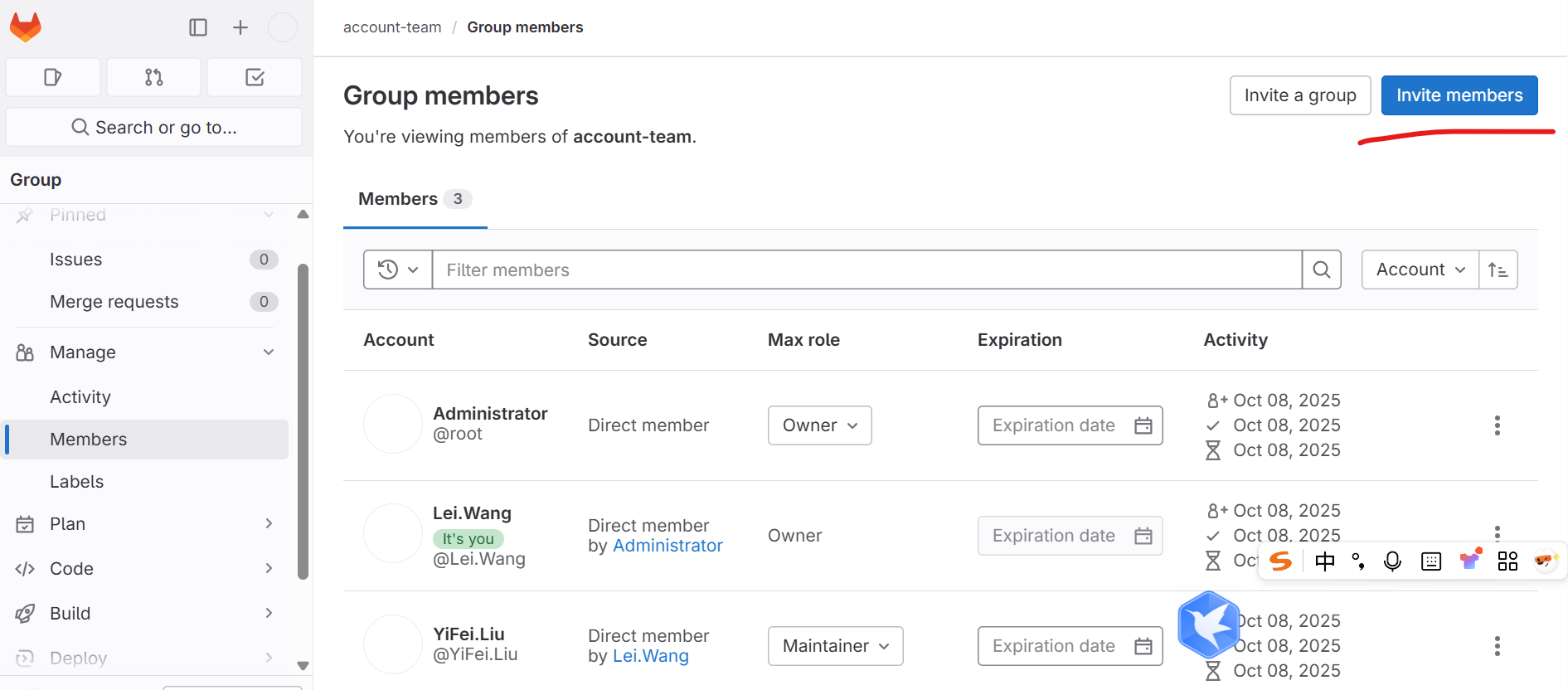Click sidebar scrollbar up arrow
The image size is (1568, 690).
303,214
